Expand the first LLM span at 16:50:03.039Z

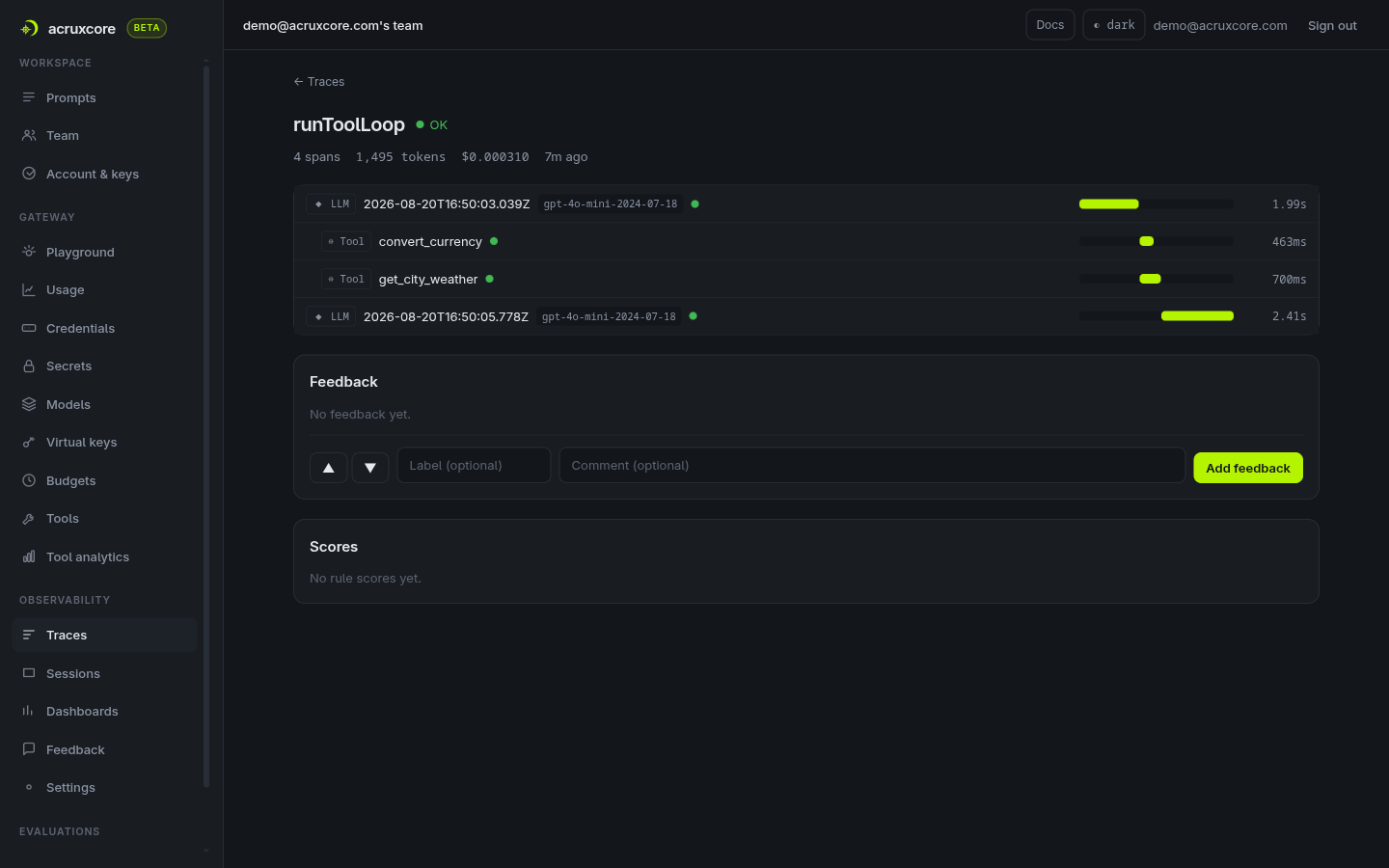click(x=805, y=203)
